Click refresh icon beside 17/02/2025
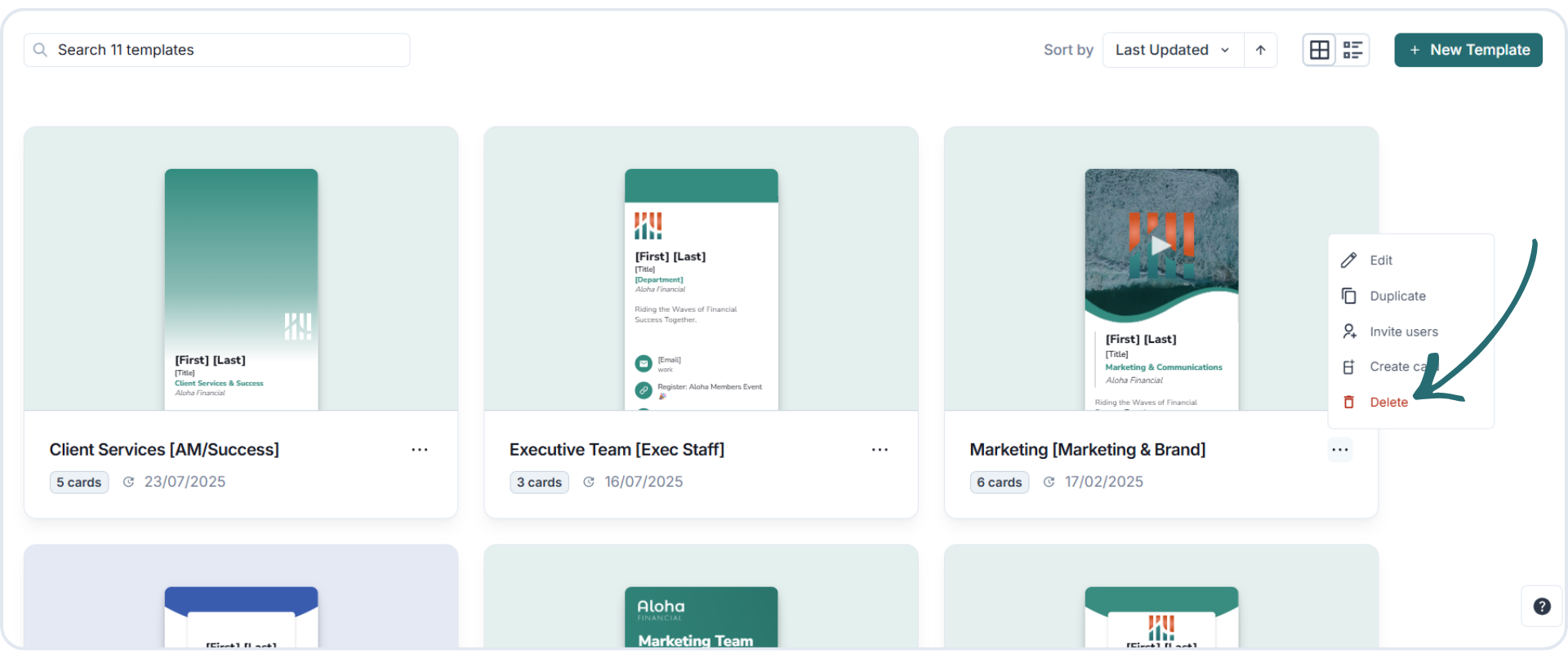Viewport: 1568px width, 672px height. click(x=1049, y=482)
